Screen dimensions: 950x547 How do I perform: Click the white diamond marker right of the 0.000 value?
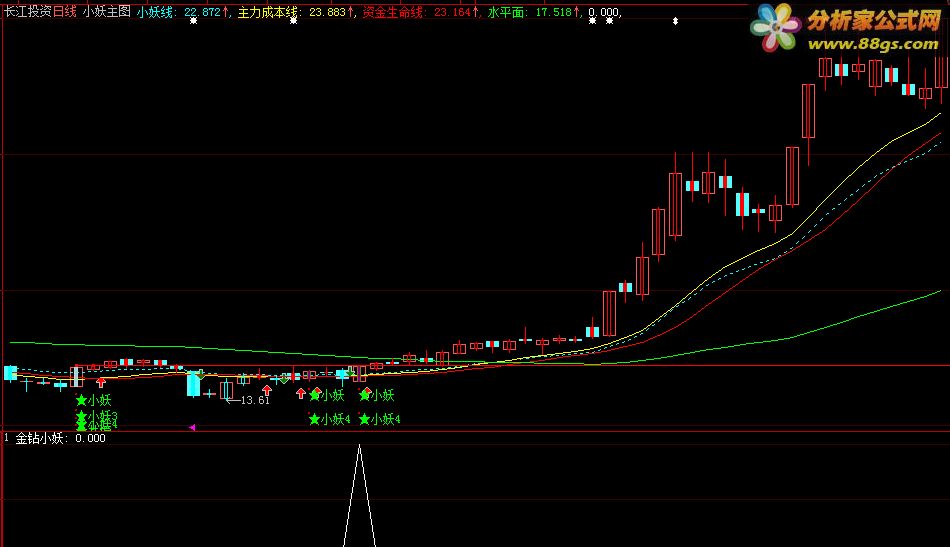click(x=675, y=21)
